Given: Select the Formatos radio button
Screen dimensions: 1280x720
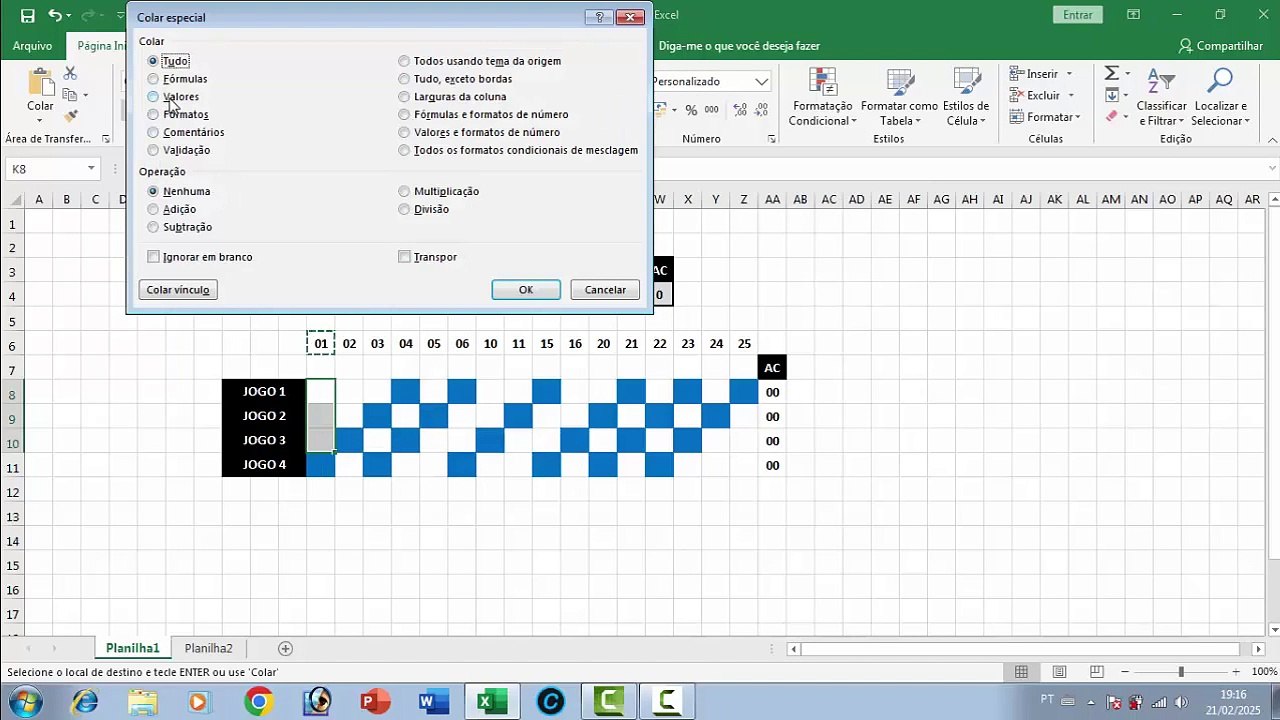Looking at the screenshot, I should 153,115.
